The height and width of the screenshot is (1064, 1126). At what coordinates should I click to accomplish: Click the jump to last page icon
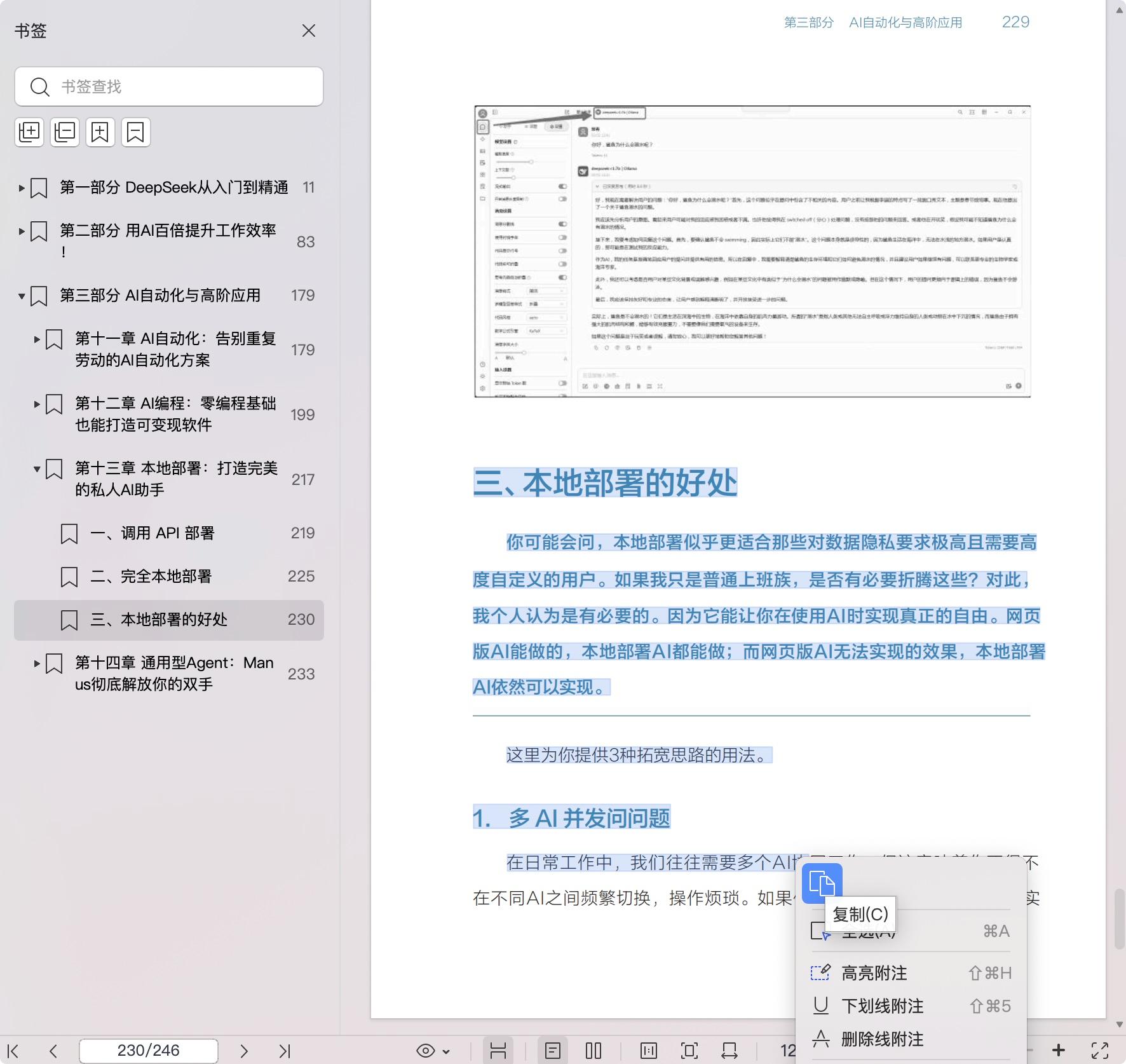coord(287,1051)
